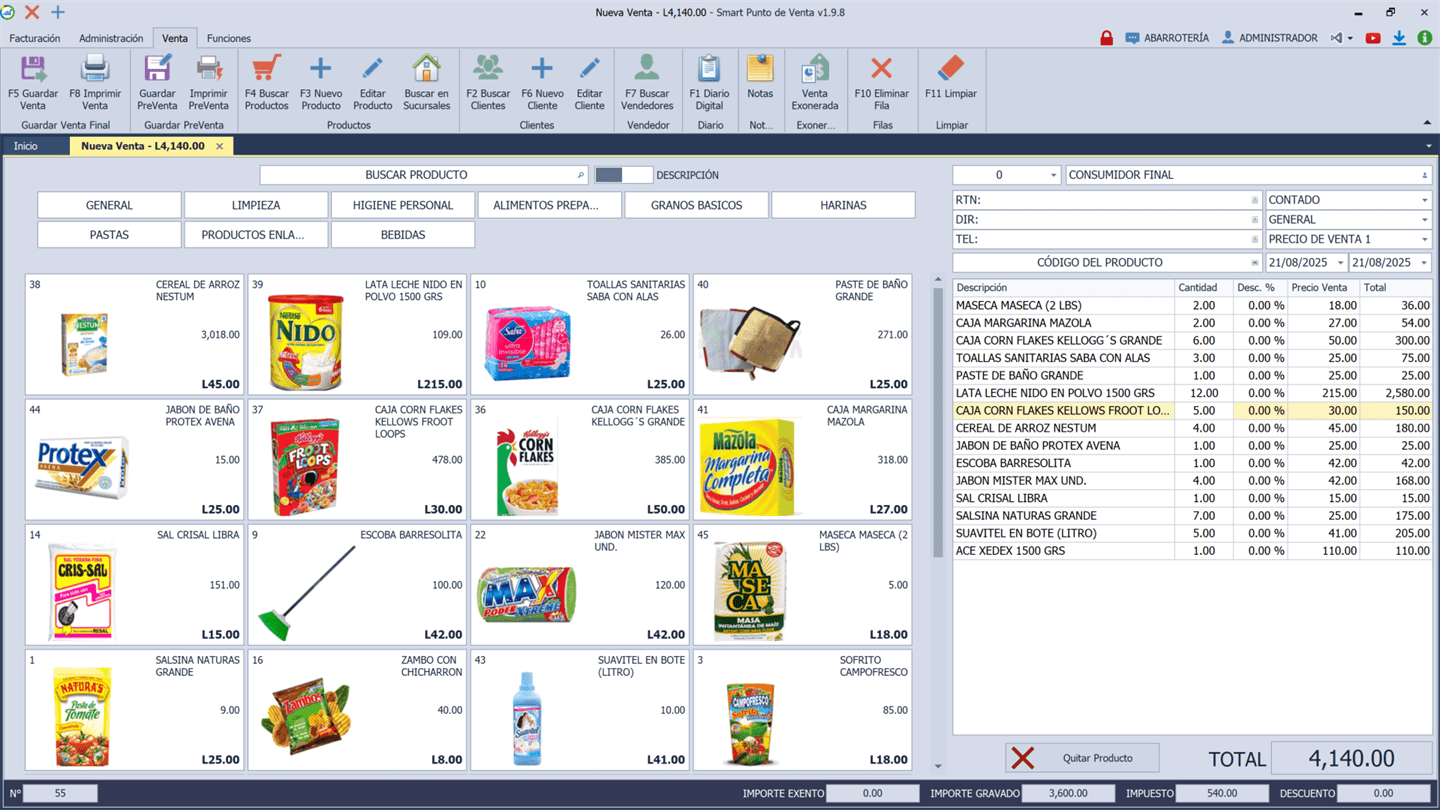Viewport: 1440px width, 810px height.
Task: Click the PASTAS category button
Action: [x=109, y=235]
